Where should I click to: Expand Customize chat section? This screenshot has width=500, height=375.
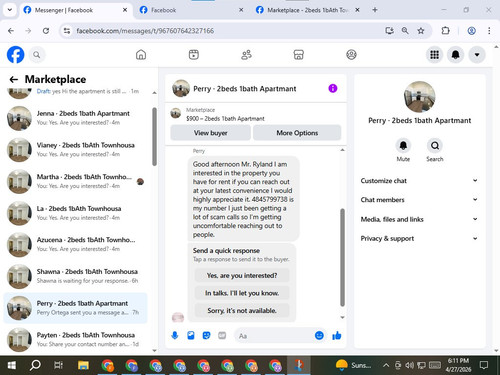tap(419, 181)
